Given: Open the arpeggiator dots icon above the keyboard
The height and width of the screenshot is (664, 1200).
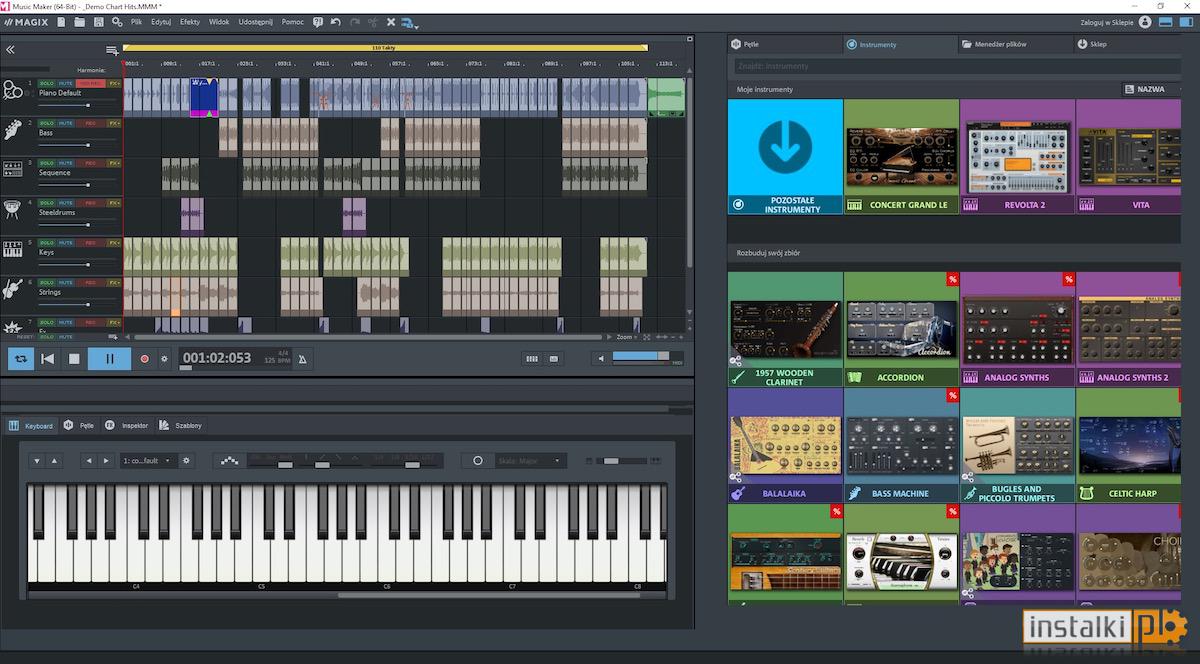Looking at the screenshot, I should coord(230,460).
